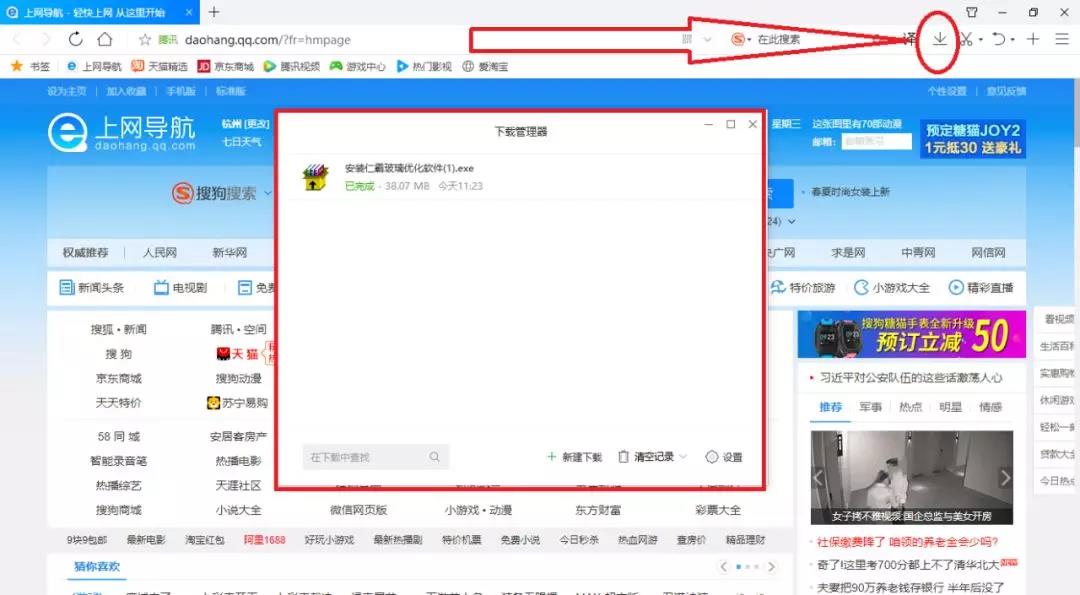This screenshot has height=595, width=1080.
Task: Click 新建下载 in the download manager
Action: pyautogui.click(x=574, y=457)
